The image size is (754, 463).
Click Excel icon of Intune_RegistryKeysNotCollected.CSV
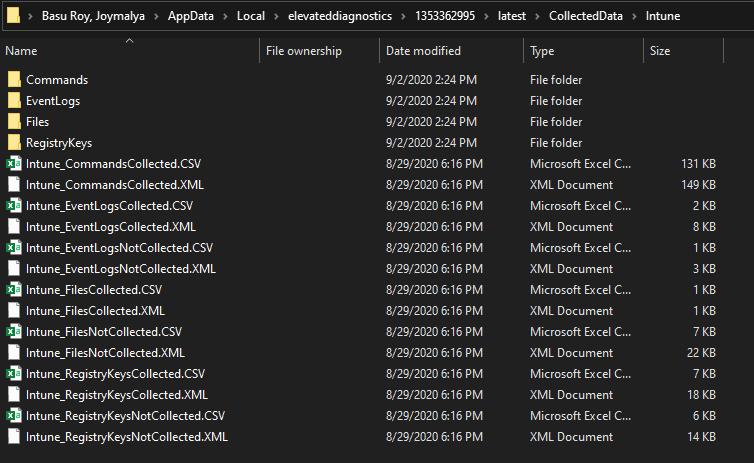tap(14, 416)
